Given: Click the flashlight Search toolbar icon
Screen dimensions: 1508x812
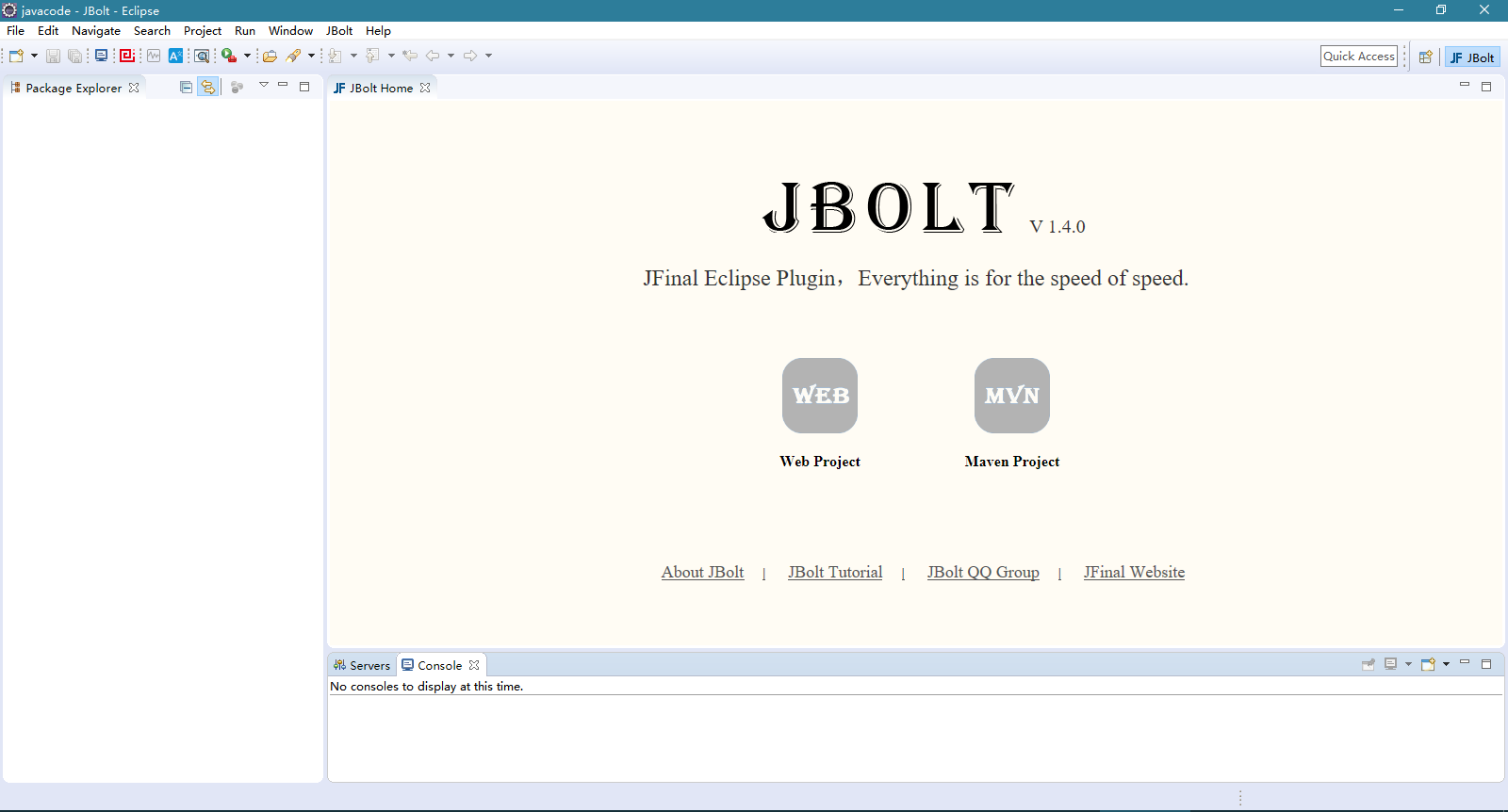Looking at the screenshot, I should point(294,56).
